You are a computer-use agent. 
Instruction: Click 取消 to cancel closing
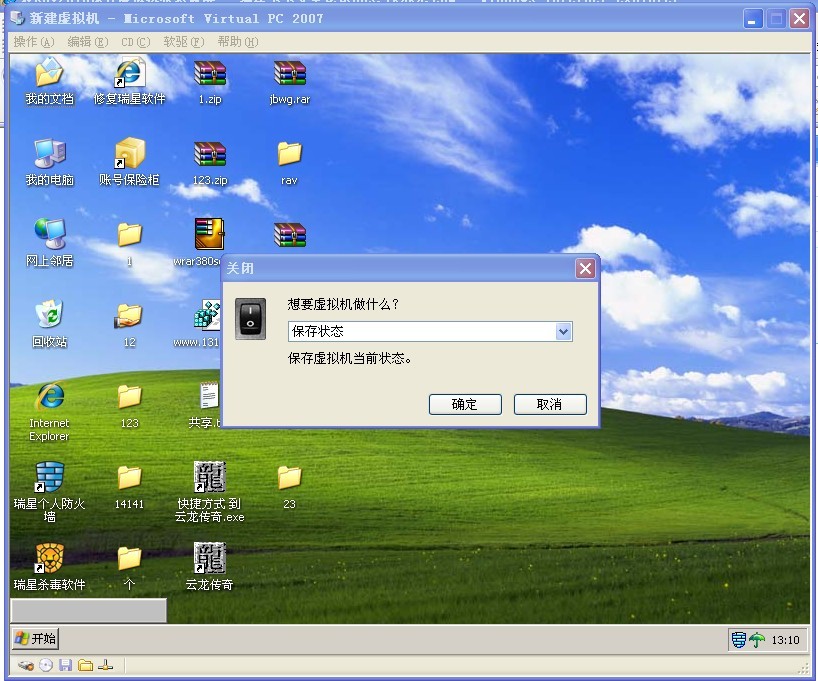[550, 404]
